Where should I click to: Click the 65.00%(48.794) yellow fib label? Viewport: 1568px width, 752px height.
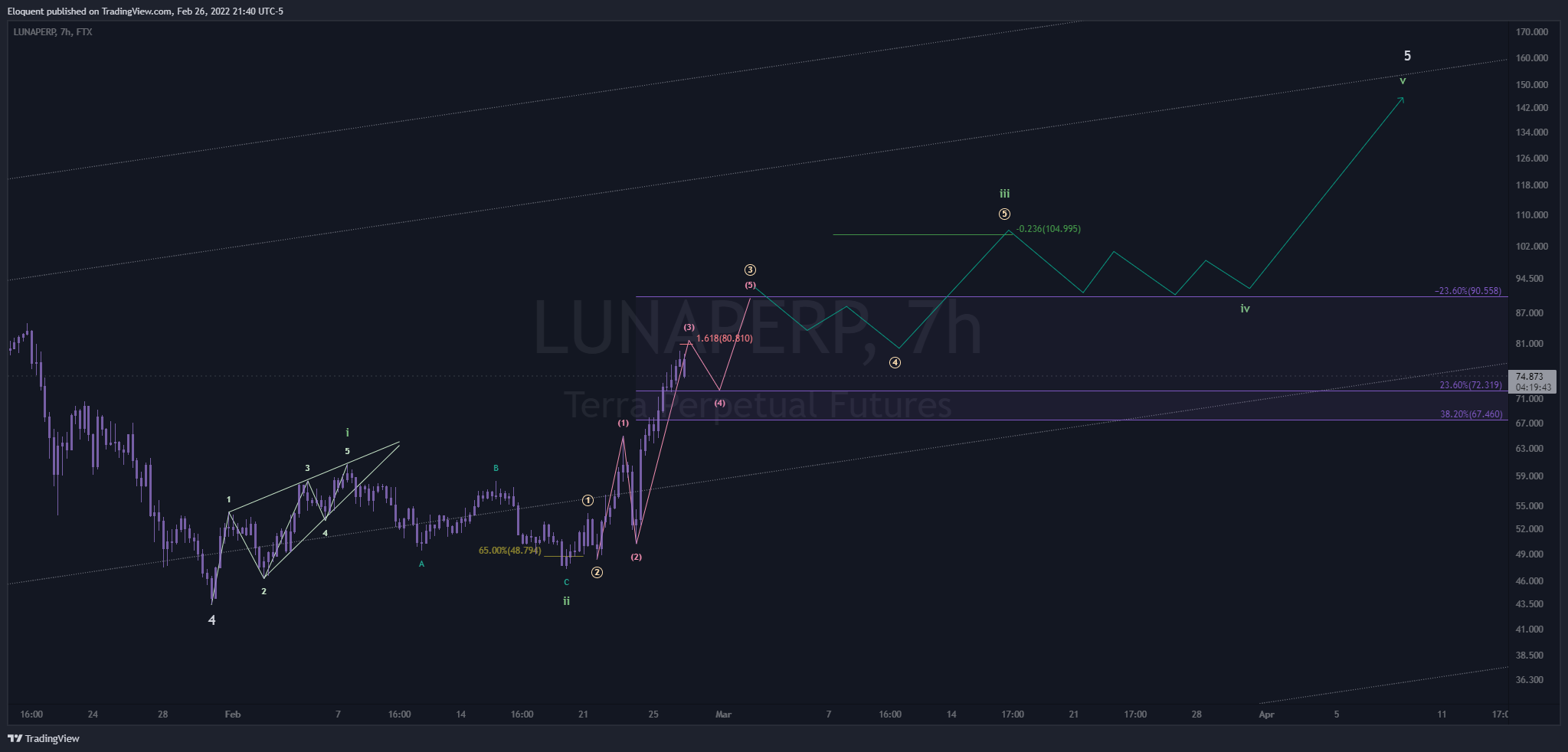[x=509, y=551]
